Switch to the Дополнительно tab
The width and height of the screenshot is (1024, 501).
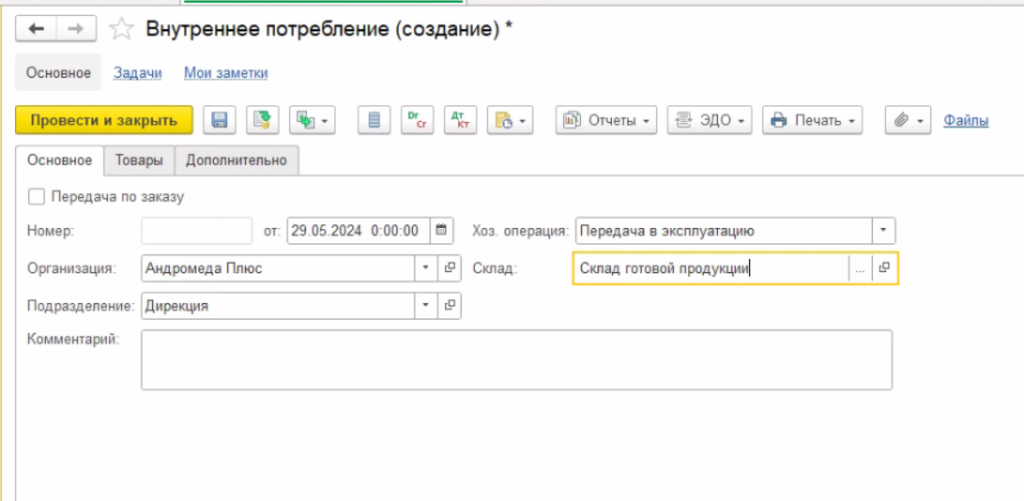236,160
